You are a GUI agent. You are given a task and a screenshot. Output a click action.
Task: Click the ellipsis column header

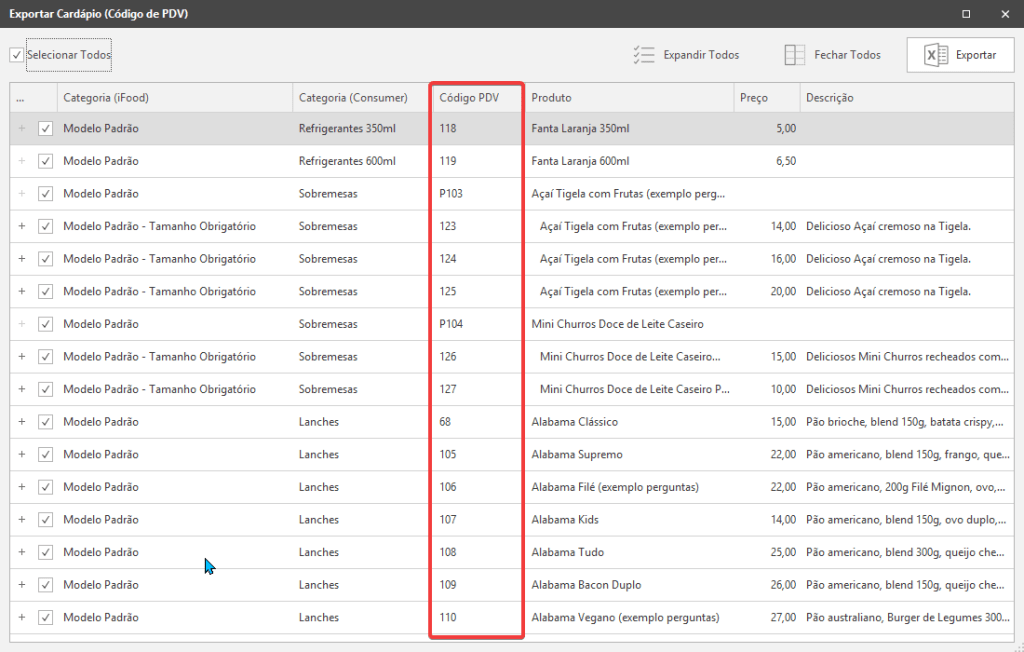tap(33, 97)
